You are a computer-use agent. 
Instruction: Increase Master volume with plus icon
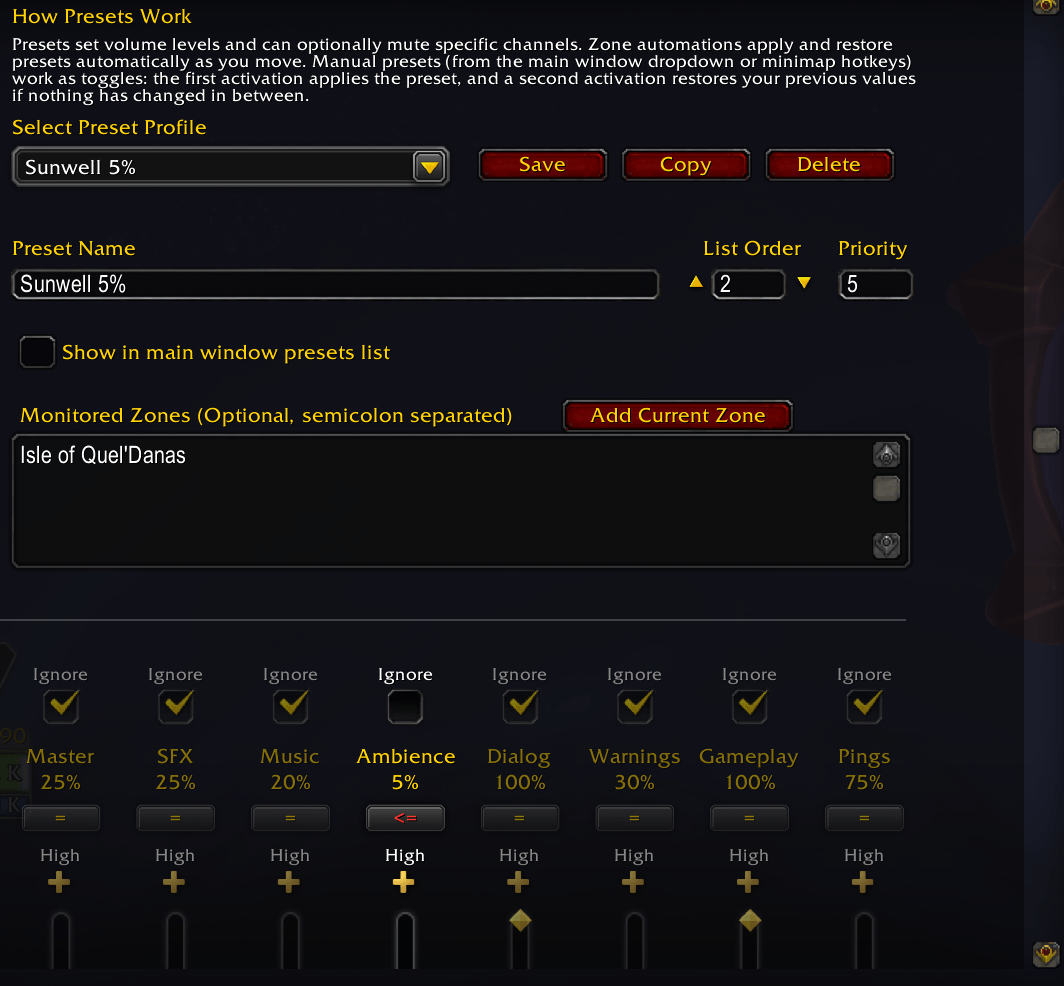pos(59,882)
